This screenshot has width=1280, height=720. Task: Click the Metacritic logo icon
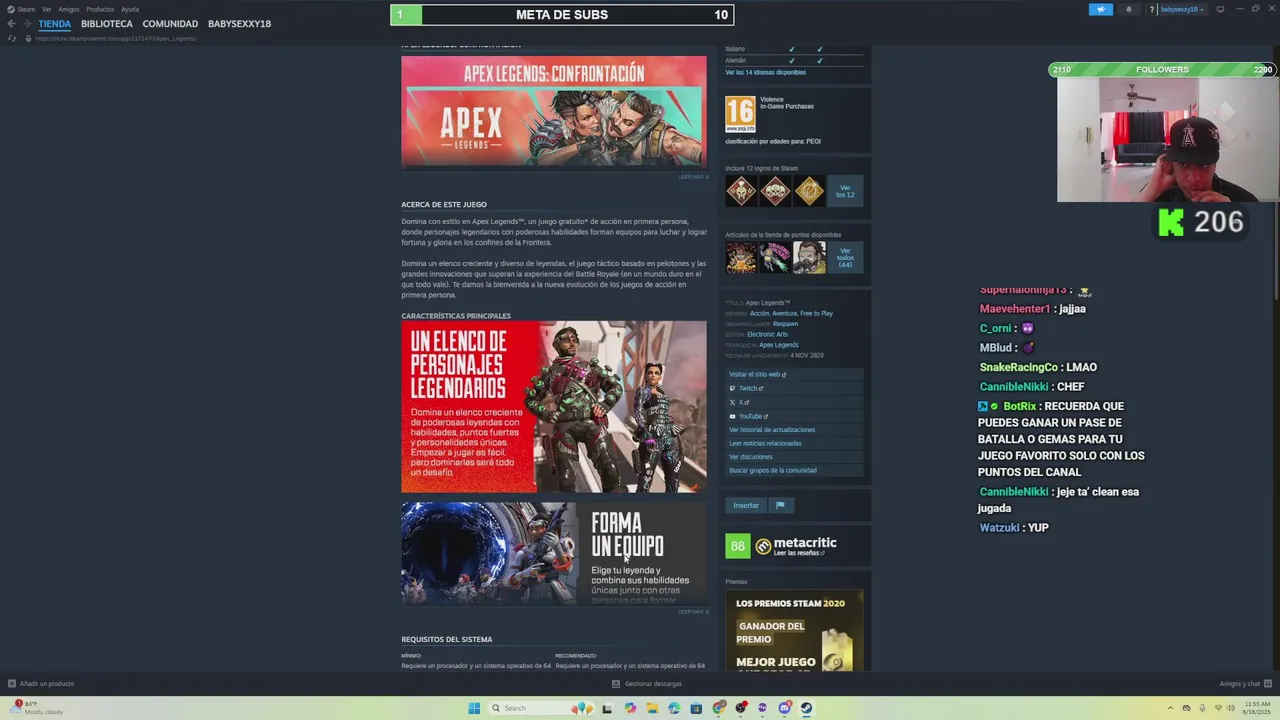click(x=763, y=546)
